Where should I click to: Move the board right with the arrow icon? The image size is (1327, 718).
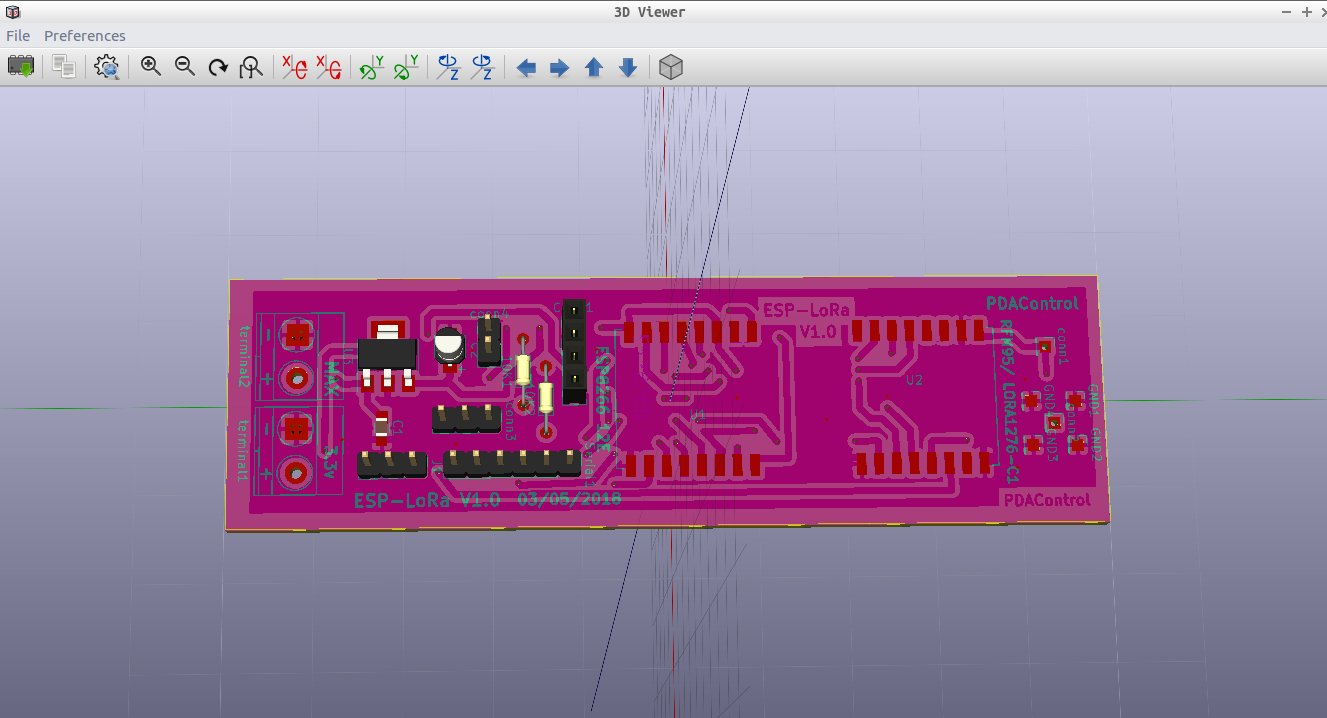point(560,68)
